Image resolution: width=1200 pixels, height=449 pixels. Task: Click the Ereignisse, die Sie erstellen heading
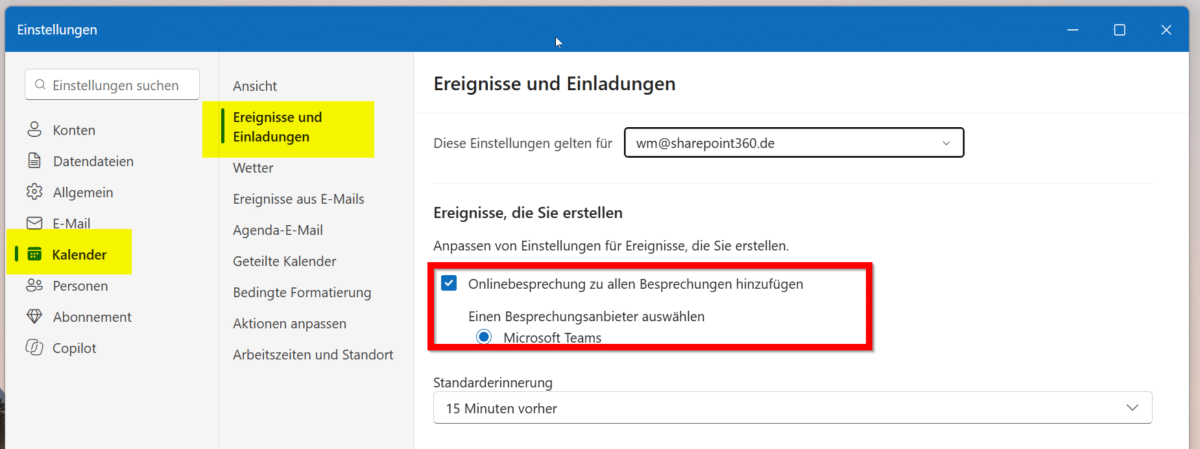[x=528, y=212]
